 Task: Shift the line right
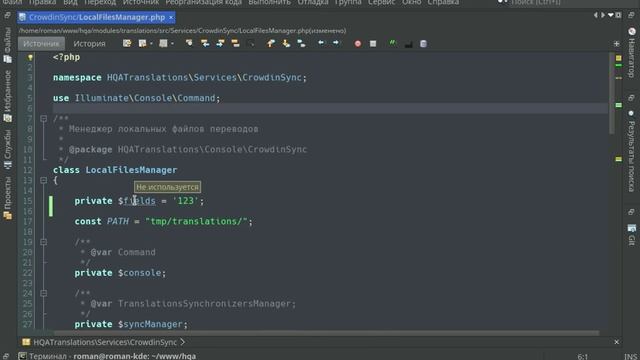click(336, 43)
